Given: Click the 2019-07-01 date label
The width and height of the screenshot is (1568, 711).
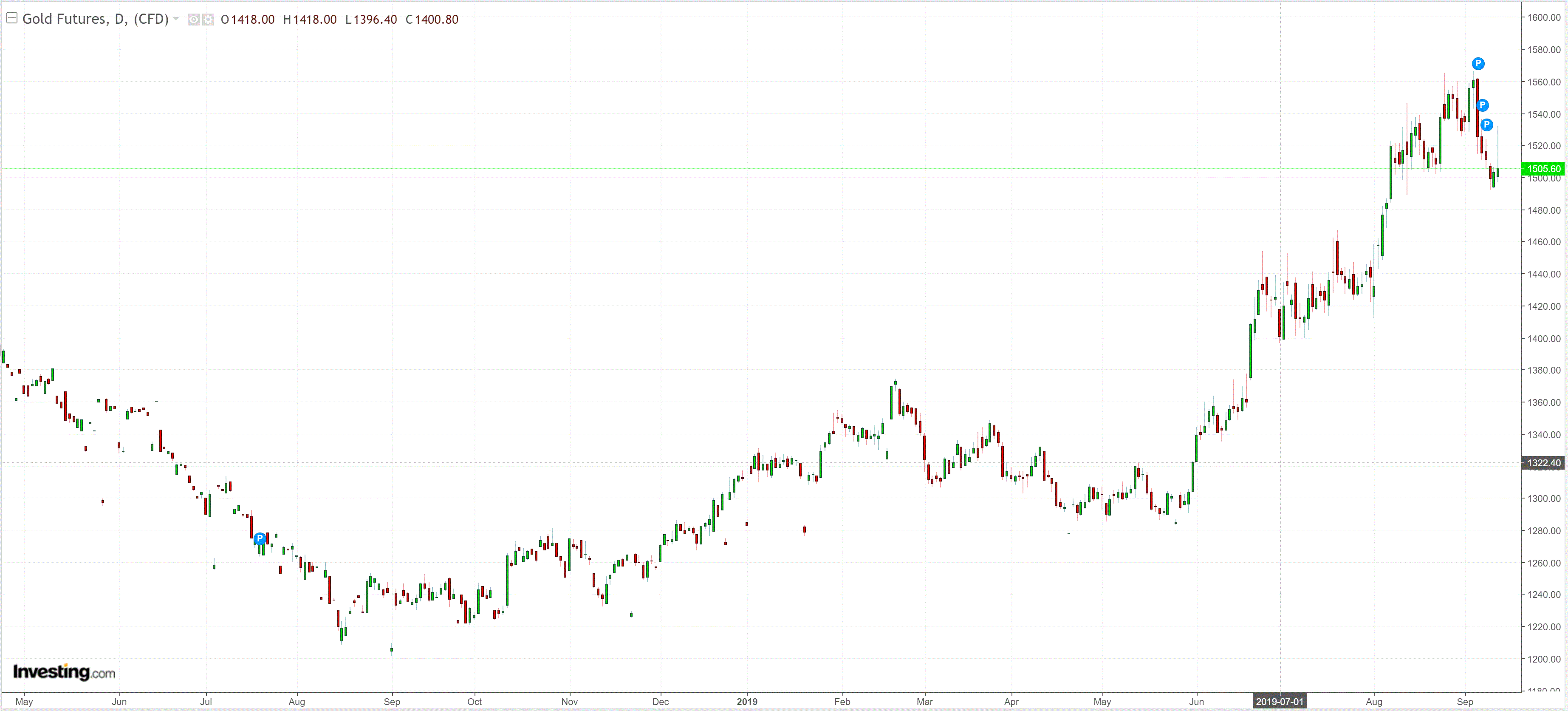Looking at the screenshot, I should pos(1280,701).
